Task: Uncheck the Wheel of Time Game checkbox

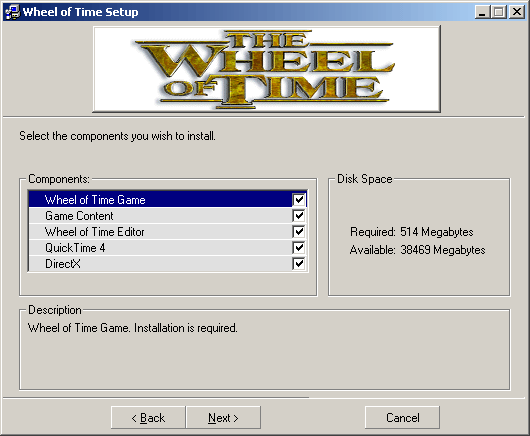Action: (299, 200)
